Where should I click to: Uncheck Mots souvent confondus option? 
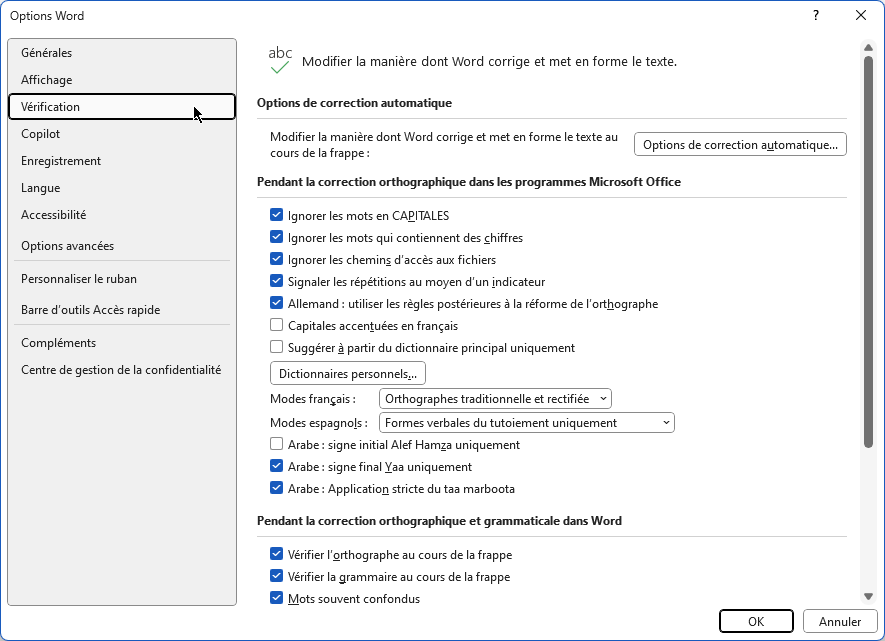(x=276, y=598)
